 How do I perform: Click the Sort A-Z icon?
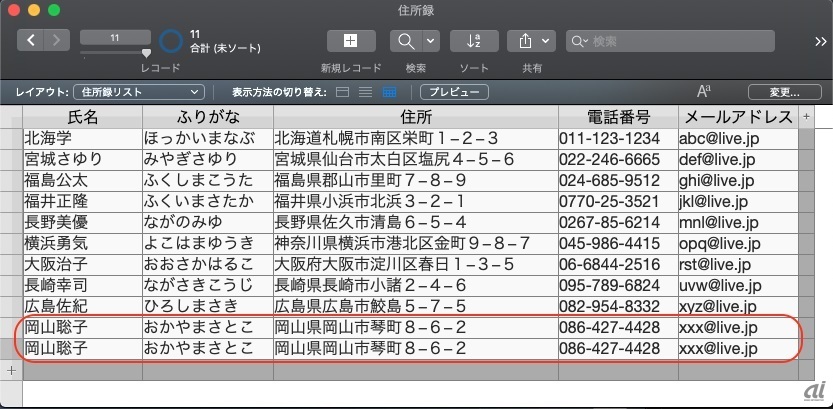pos(474,41)
